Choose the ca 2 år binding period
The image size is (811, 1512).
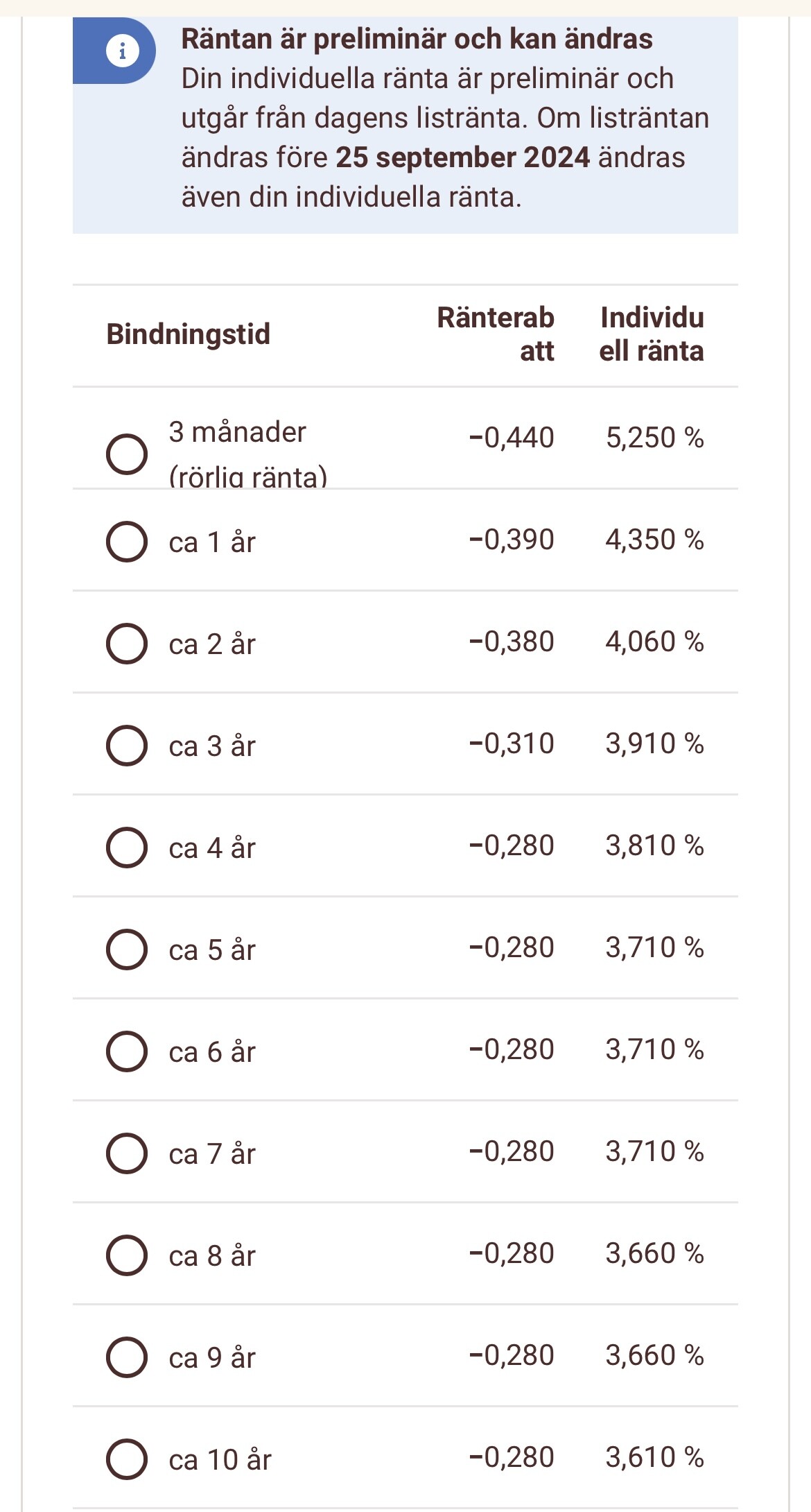click(x=127, y=644)
